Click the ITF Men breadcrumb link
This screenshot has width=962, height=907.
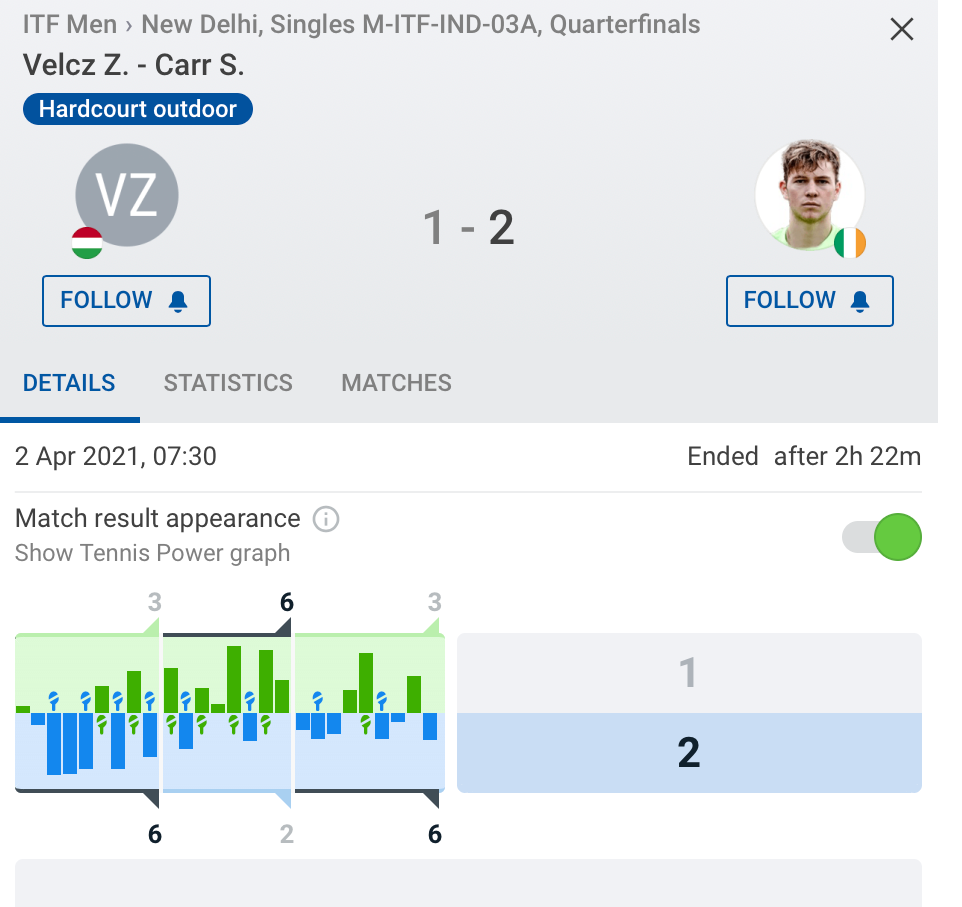[x=69, y=25]
